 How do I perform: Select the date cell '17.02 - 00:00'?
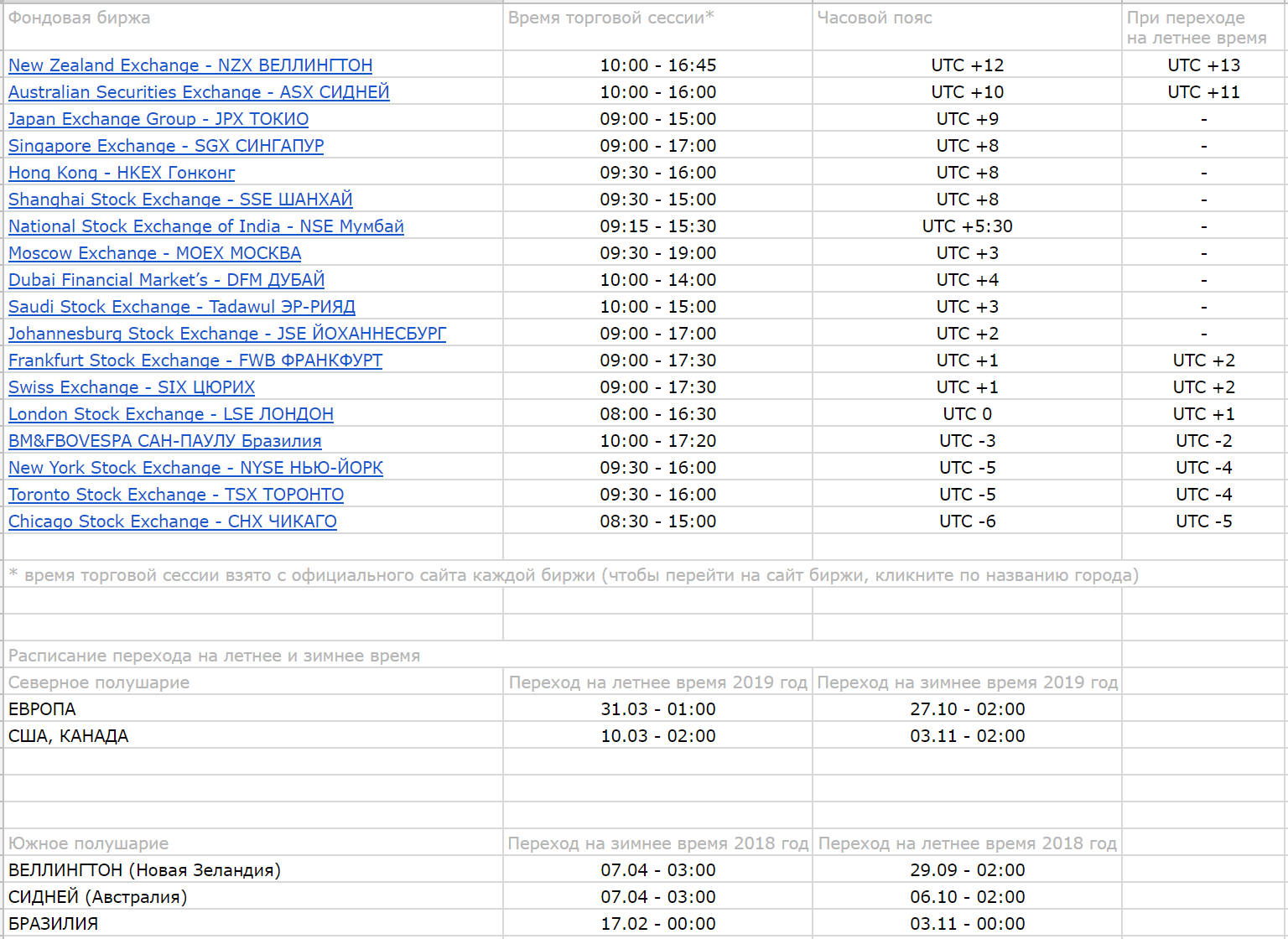[658, 924]
